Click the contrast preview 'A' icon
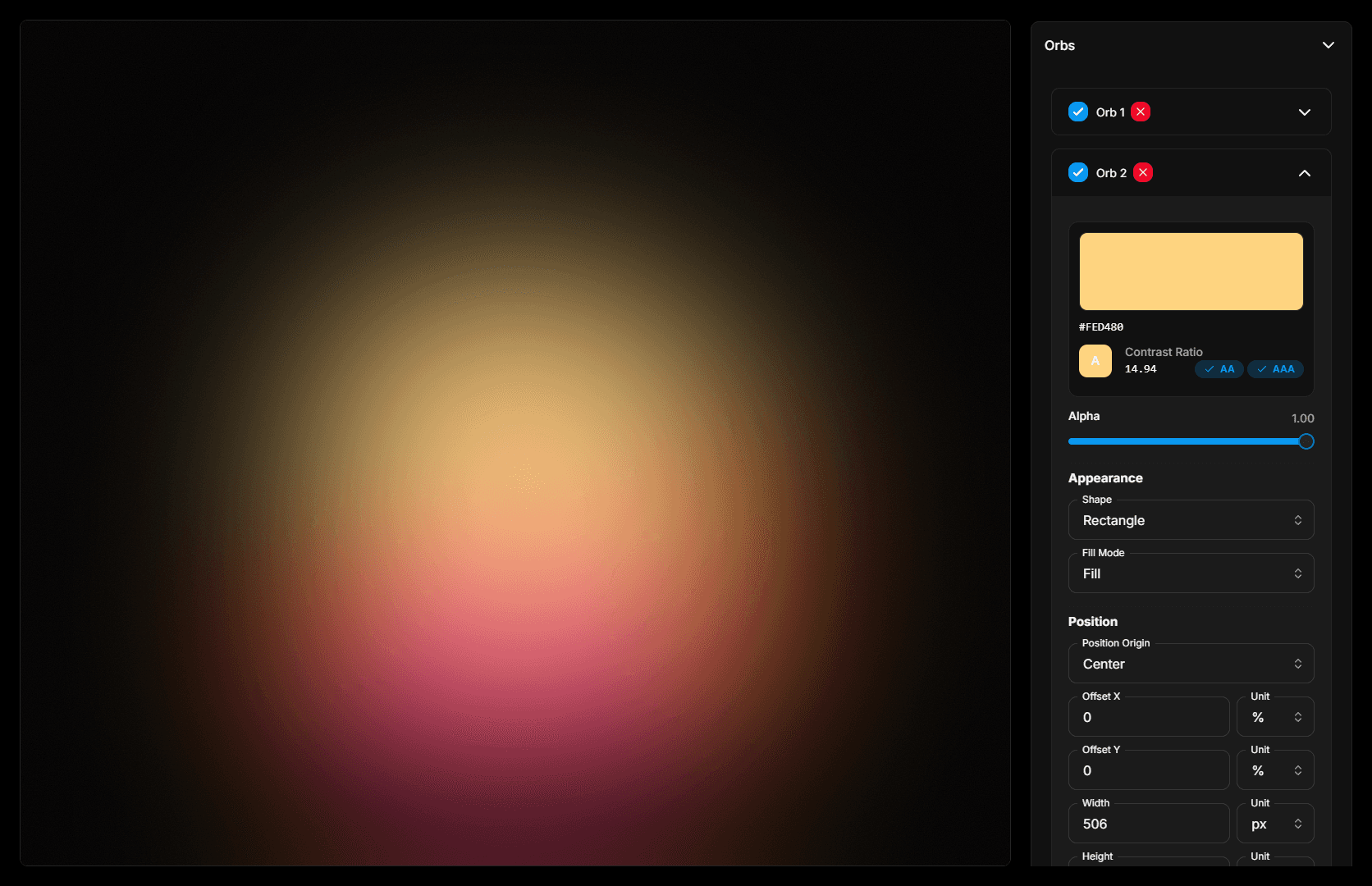The height and width of the screenshot is (886, 1372). point(1095,361)
